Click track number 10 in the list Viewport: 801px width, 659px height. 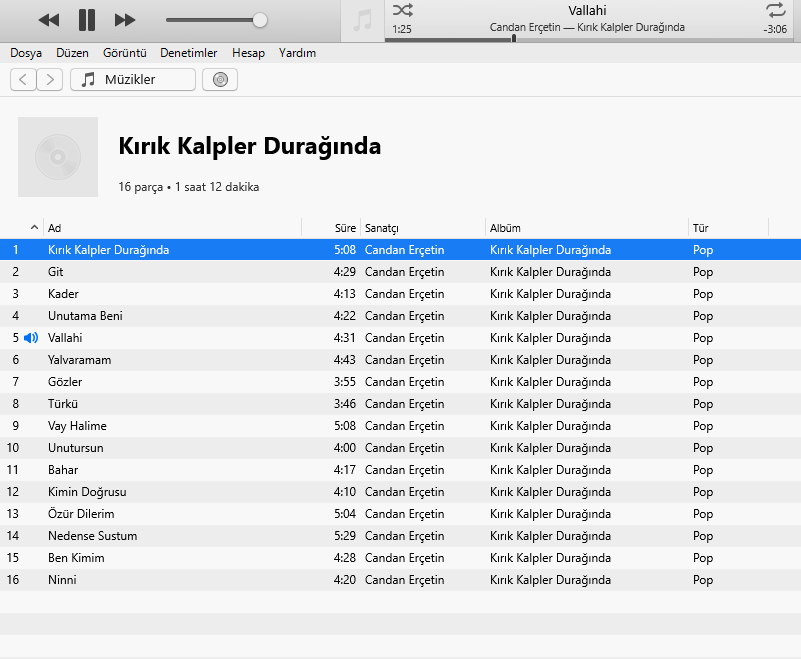click(13, 448)
